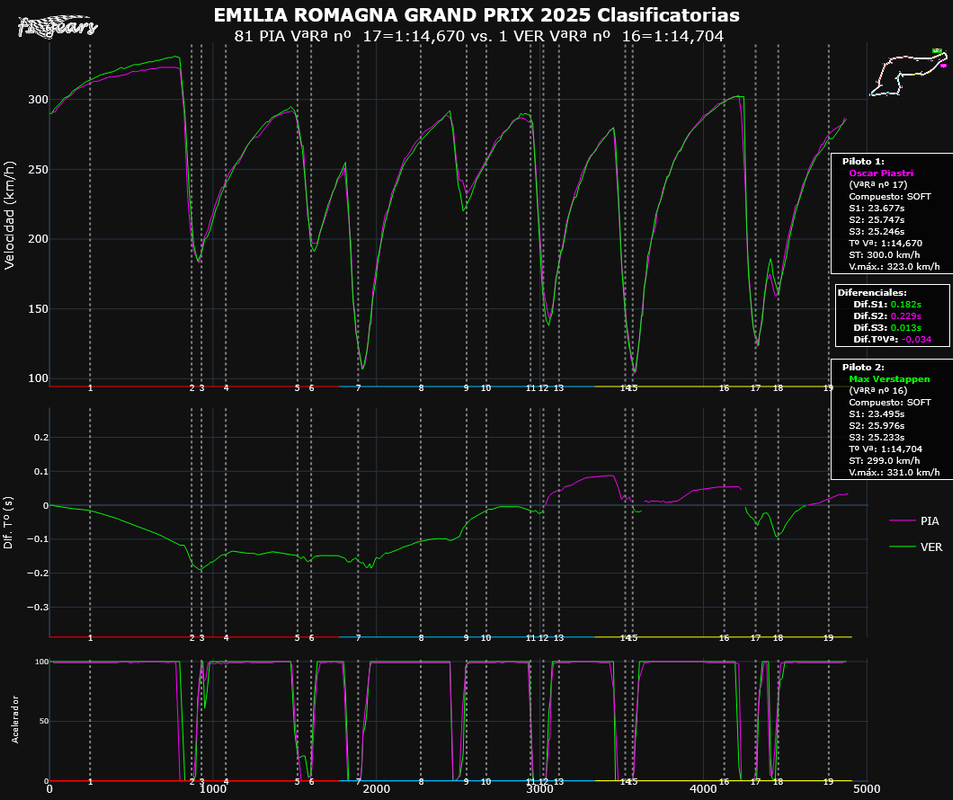Select the Dif.S3: 0.013s value
The width and height of the screenshot is (953, 800).
887,328
